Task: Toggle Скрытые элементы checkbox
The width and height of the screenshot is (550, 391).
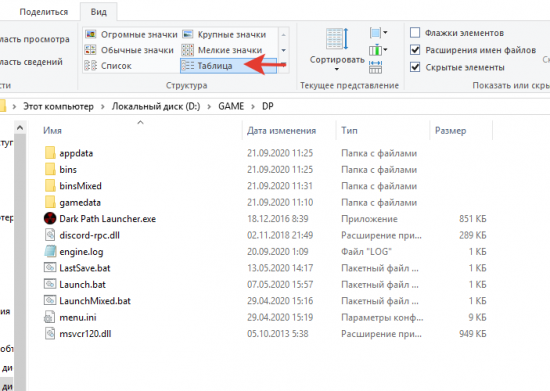Action: 415,67
